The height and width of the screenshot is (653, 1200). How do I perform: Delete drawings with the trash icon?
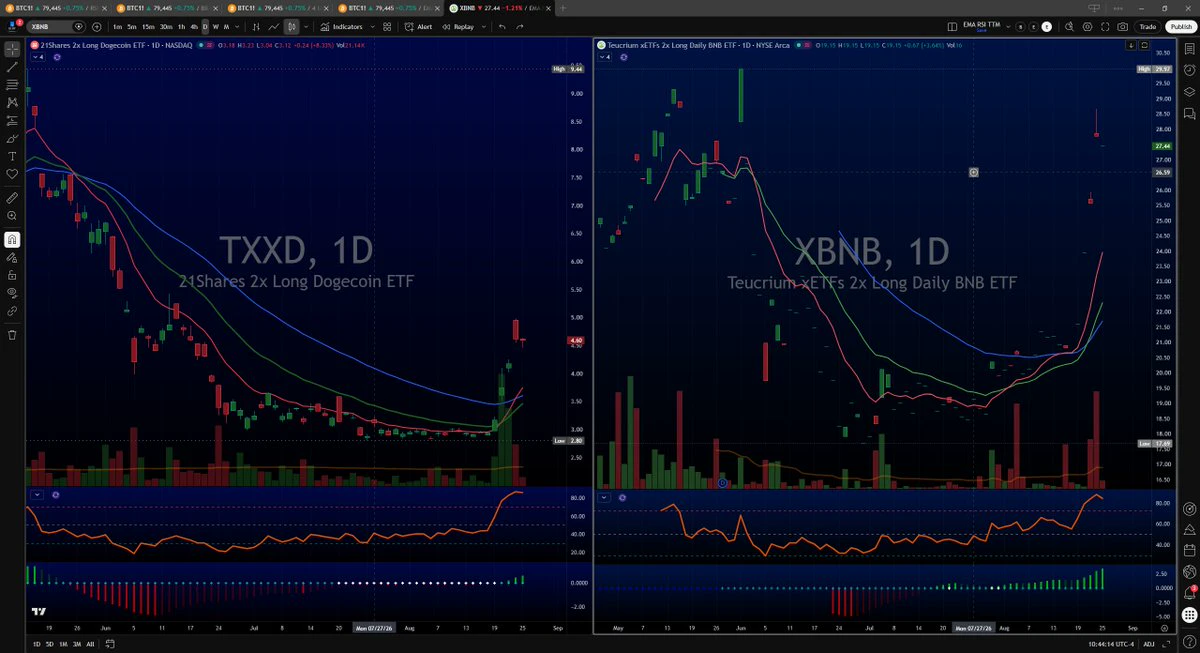[x=12, y=334]
